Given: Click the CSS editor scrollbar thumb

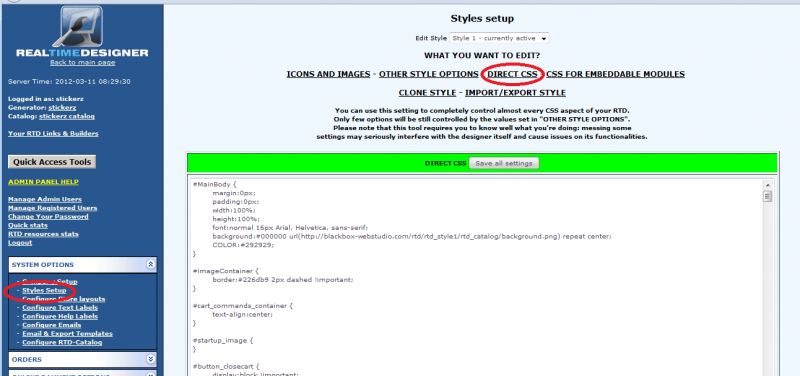Looking at the screenshot, I should pyautogui.click(x=767, y=196).
